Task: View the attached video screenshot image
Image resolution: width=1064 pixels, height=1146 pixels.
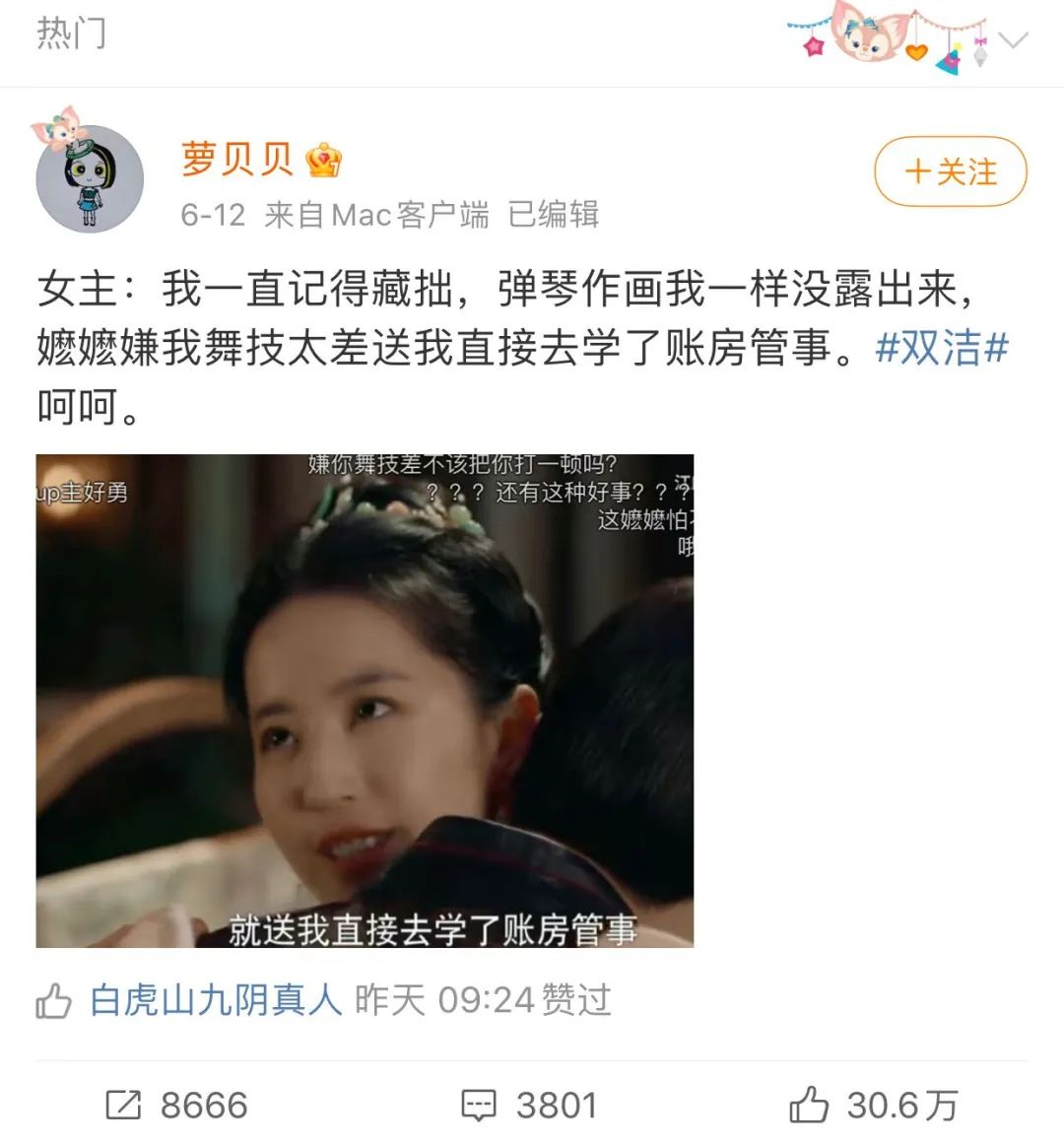Action: coord(365,701)
